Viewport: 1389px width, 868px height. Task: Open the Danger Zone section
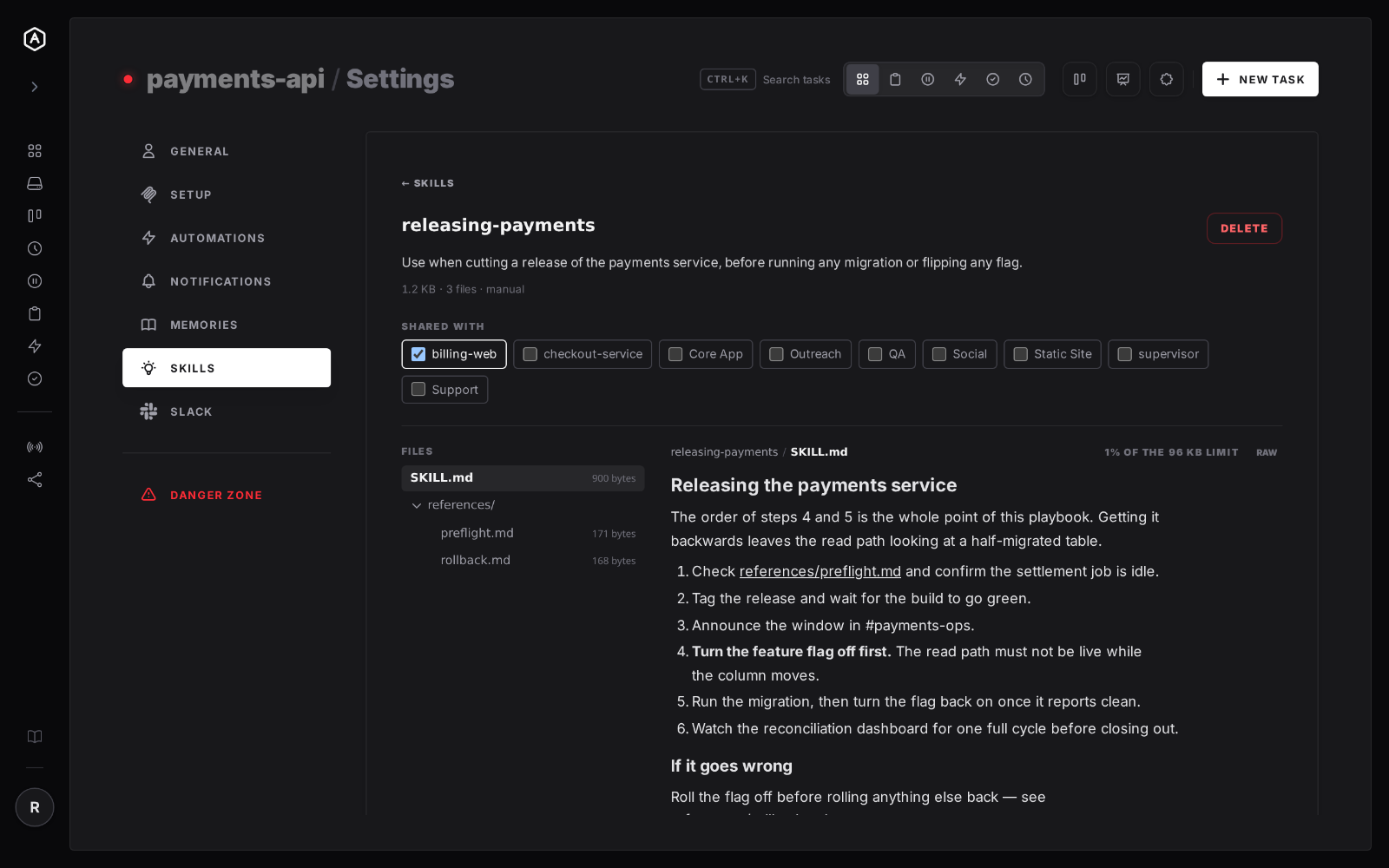pos(227,495)
